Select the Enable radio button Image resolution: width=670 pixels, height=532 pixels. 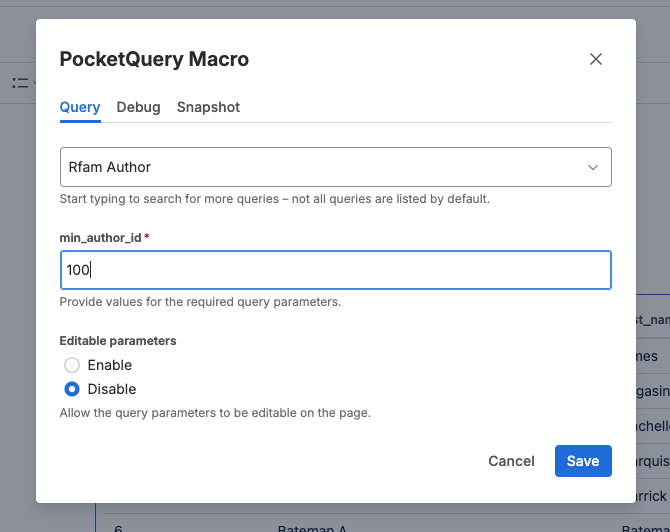click(x=72, y=365)
